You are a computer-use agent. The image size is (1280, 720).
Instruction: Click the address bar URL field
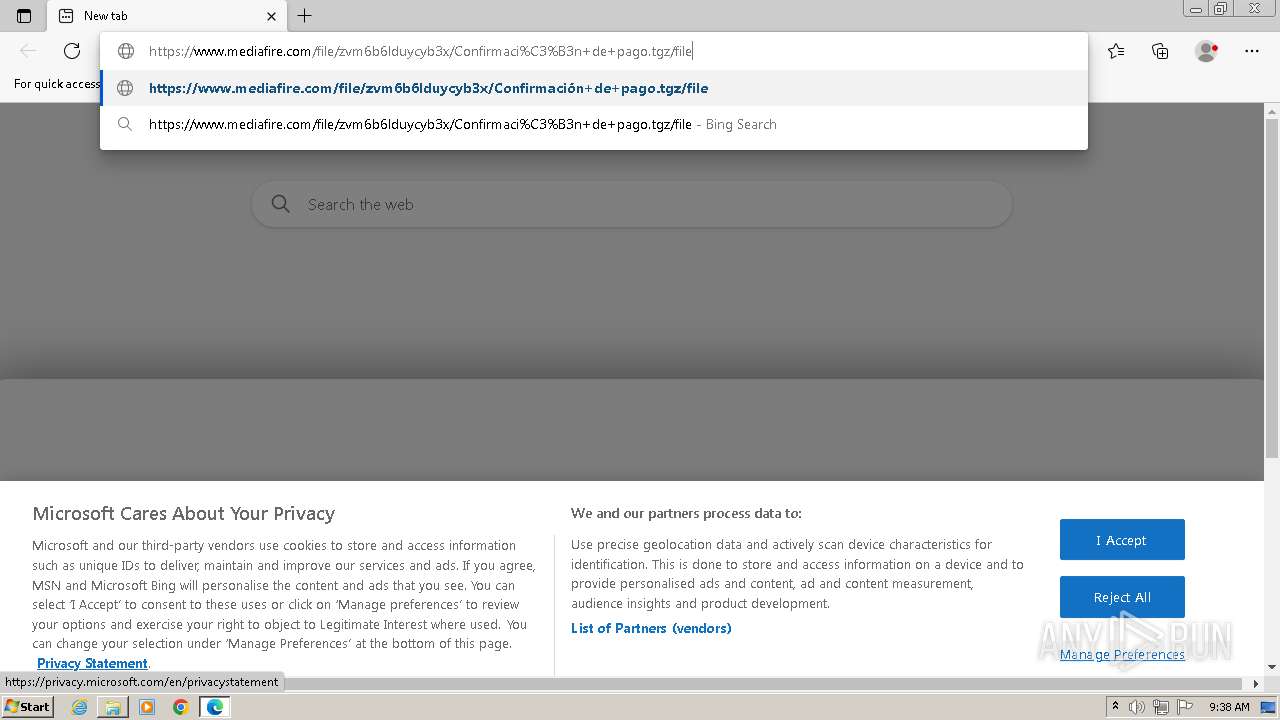click(593, 51)
